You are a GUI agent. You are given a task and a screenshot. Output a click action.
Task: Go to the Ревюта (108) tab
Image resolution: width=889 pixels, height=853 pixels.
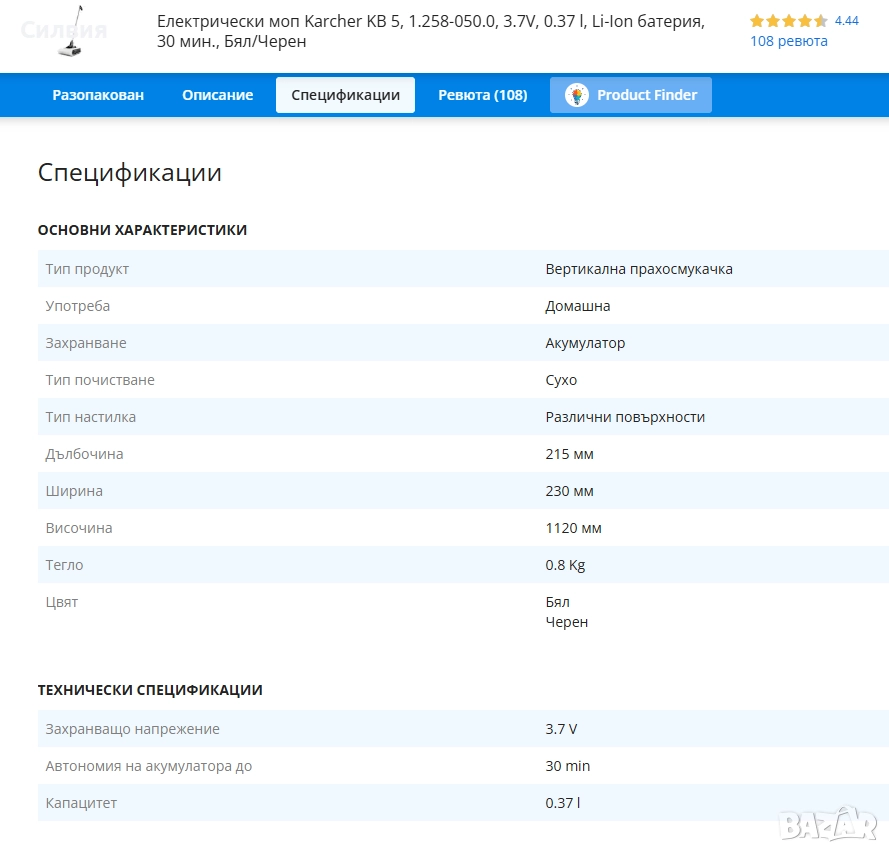(x=482, y=95)
